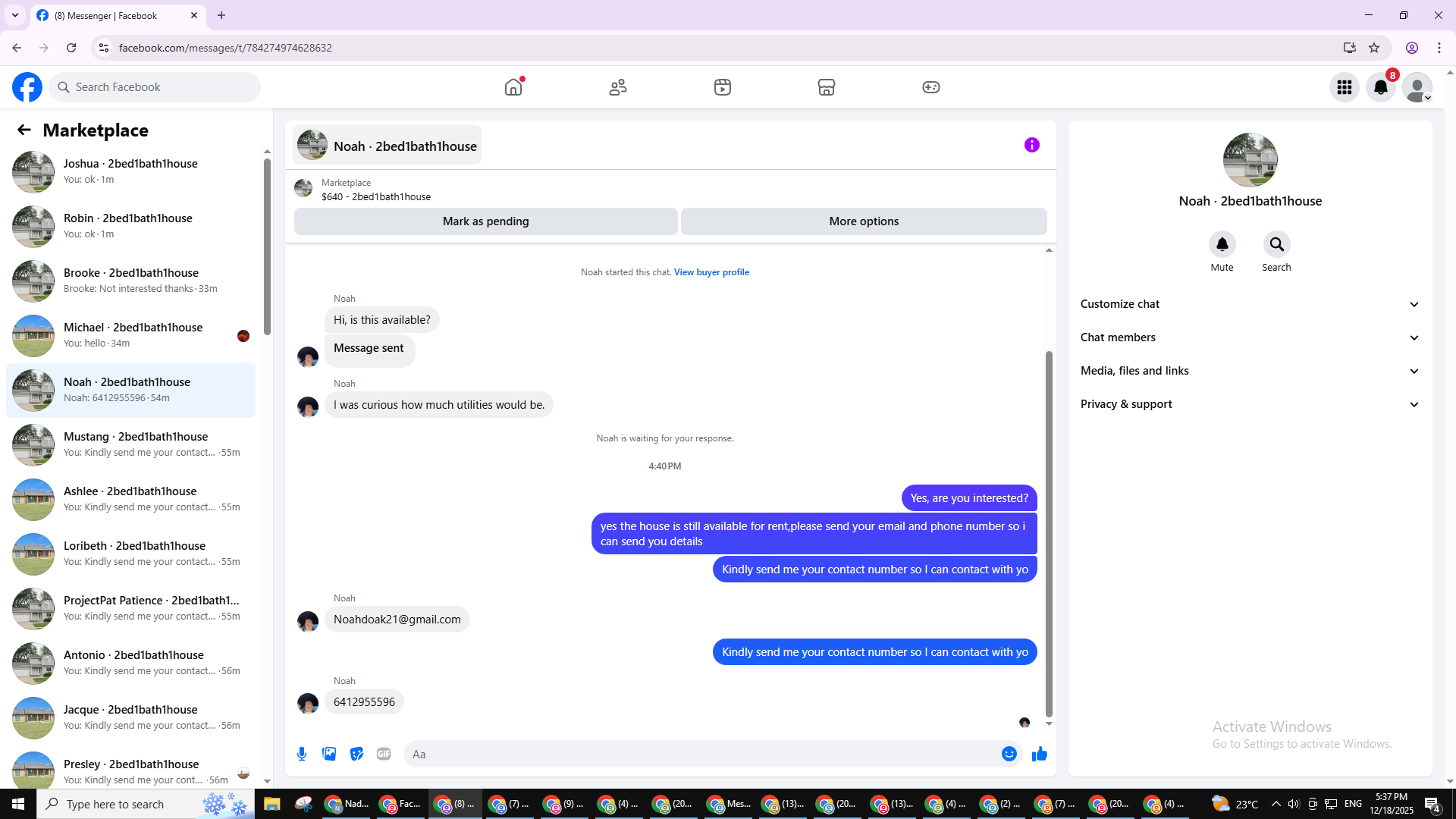Image resolution: width=1456 pixels, height=819 pixels.
Task: Open Chrome three-dot menu
Action: (1439, 48)
